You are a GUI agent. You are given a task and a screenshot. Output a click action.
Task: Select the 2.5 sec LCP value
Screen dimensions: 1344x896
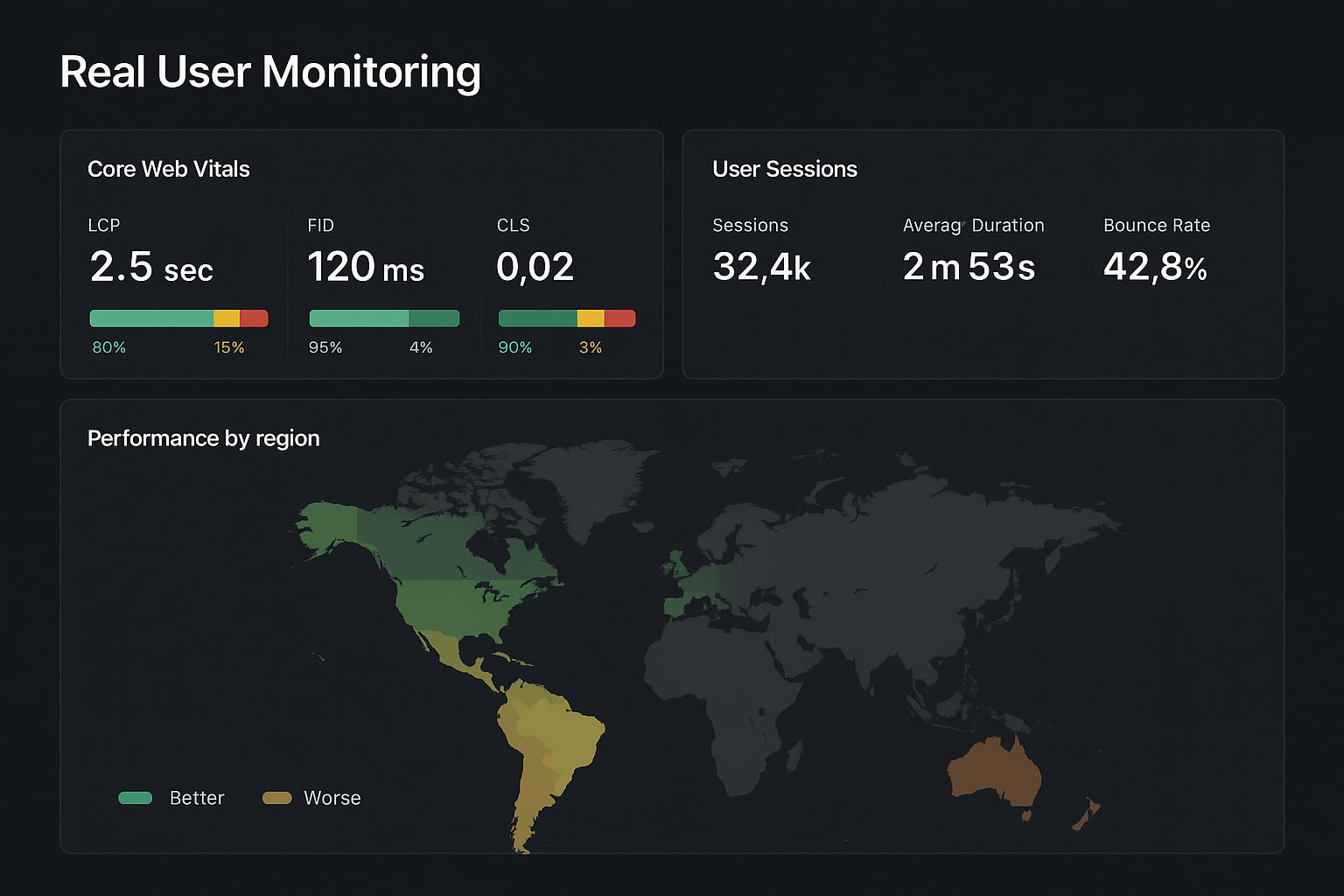pos(151,267)
